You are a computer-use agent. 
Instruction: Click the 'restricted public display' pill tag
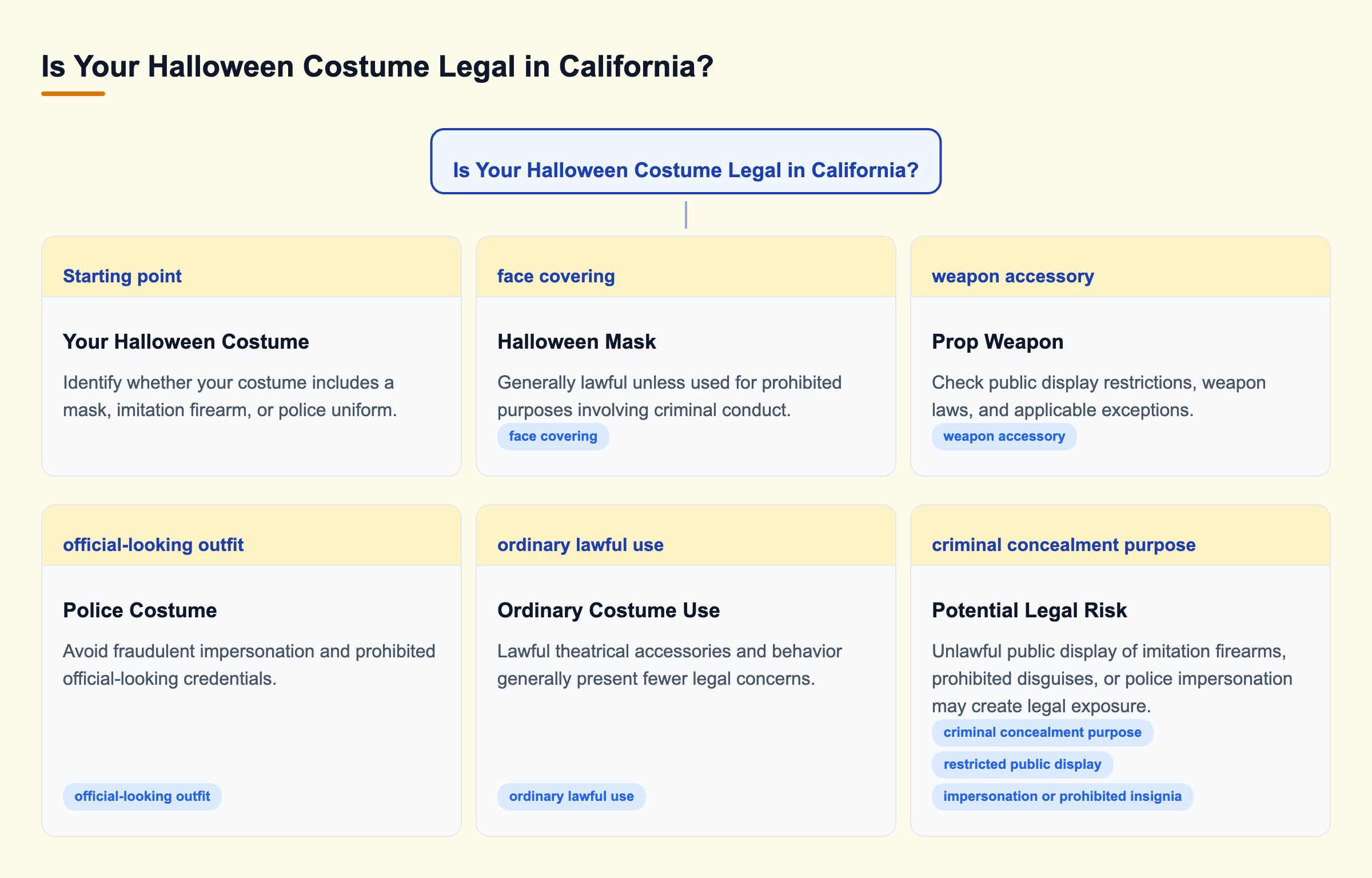(1022, 764)
